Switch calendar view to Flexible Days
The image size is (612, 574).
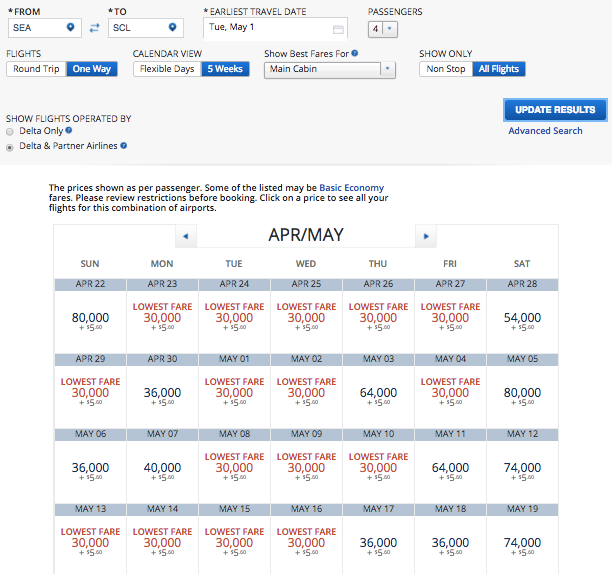[167, 69]
